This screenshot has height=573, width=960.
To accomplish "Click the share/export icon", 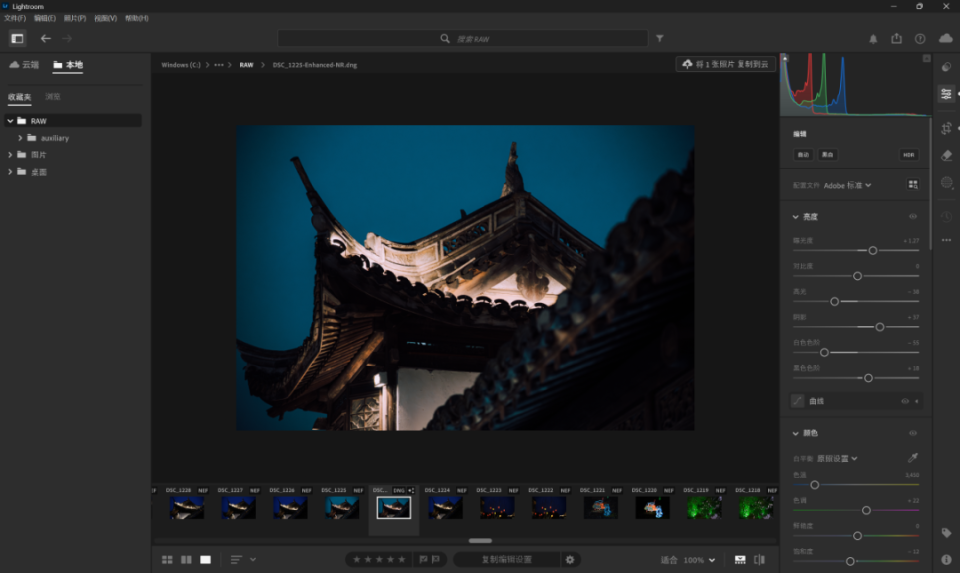I will [896, 38].
